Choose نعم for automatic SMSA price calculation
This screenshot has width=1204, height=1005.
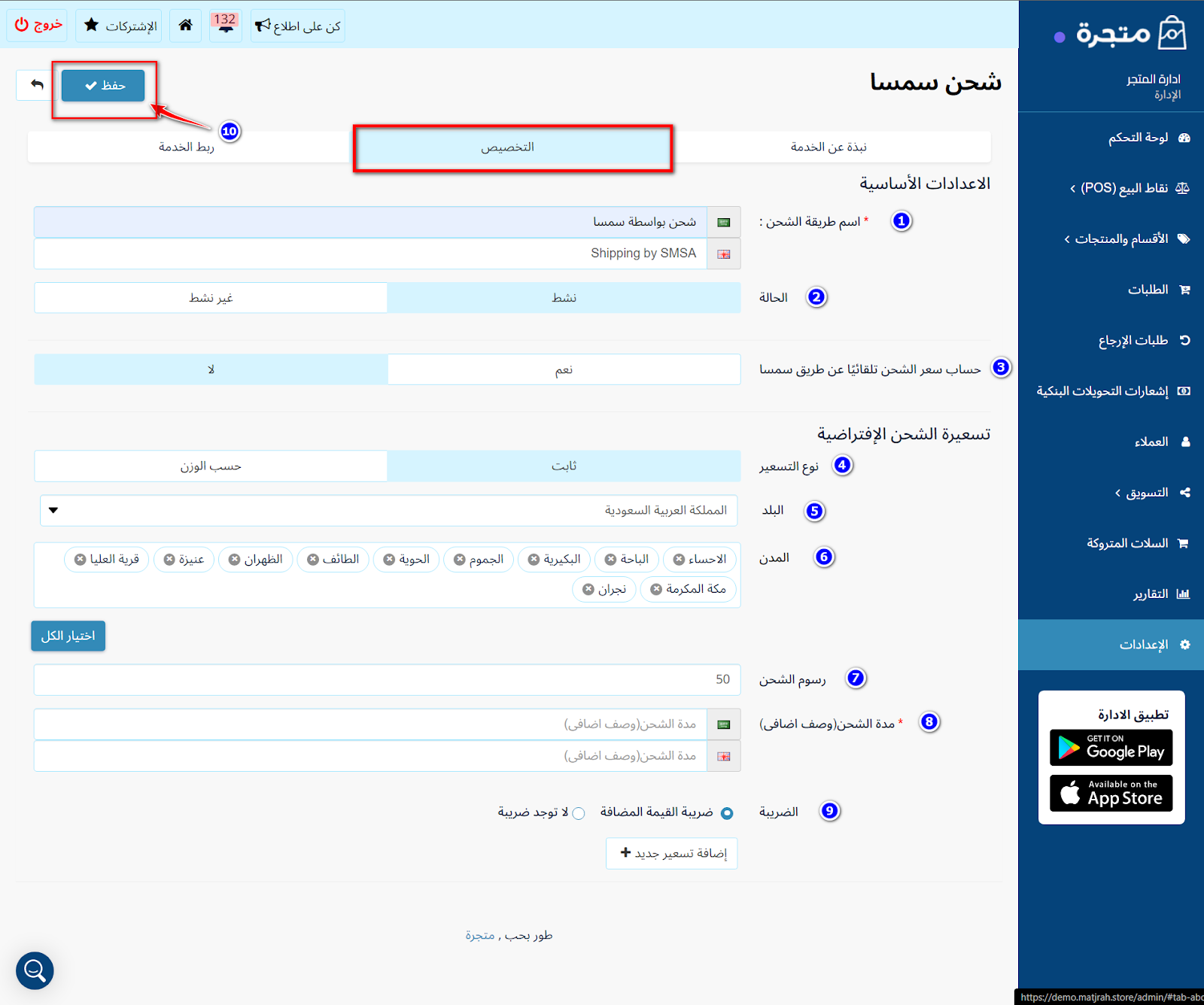pyautogui.click(x=564, y=369)
